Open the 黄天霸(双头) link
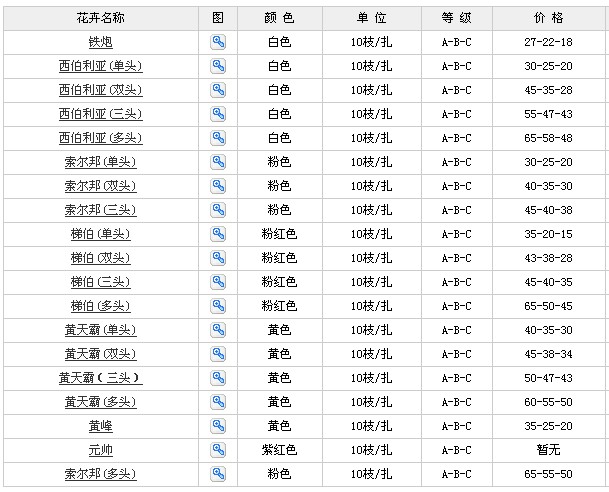 (101, 354)
